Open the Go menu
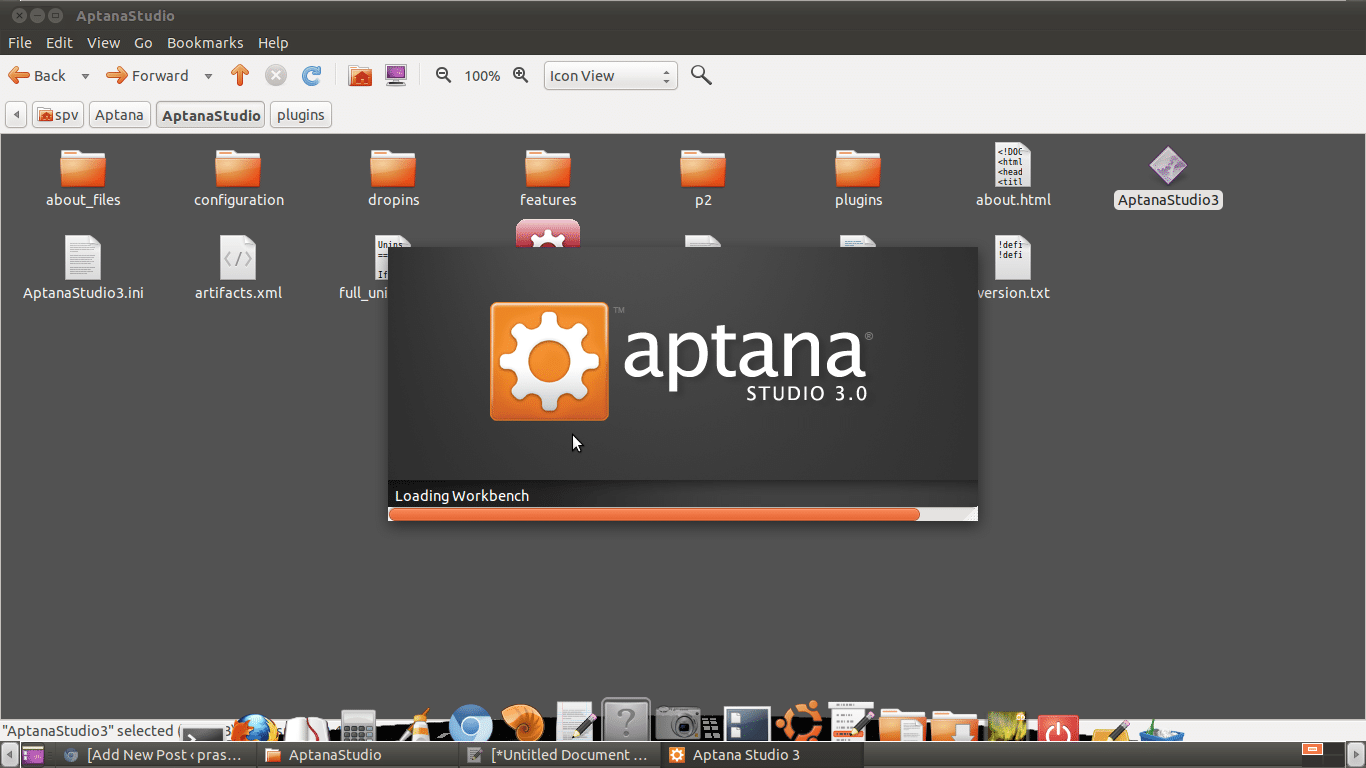 tap(143, 43)
